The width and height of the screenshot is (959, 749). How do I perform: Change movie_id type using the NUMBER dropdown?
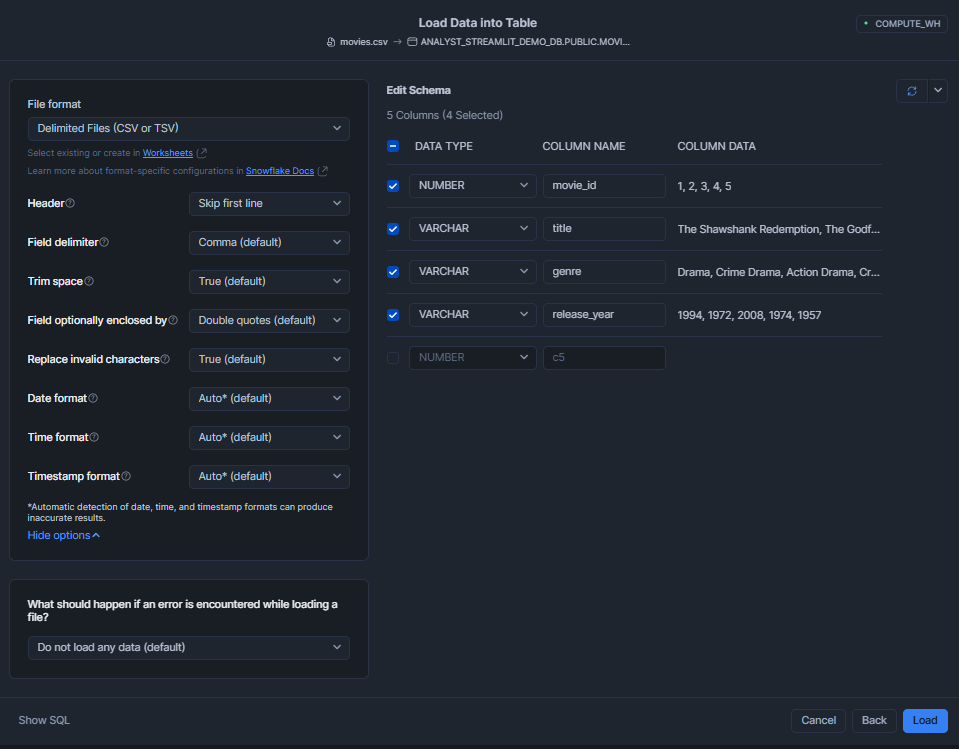[472, 185]
